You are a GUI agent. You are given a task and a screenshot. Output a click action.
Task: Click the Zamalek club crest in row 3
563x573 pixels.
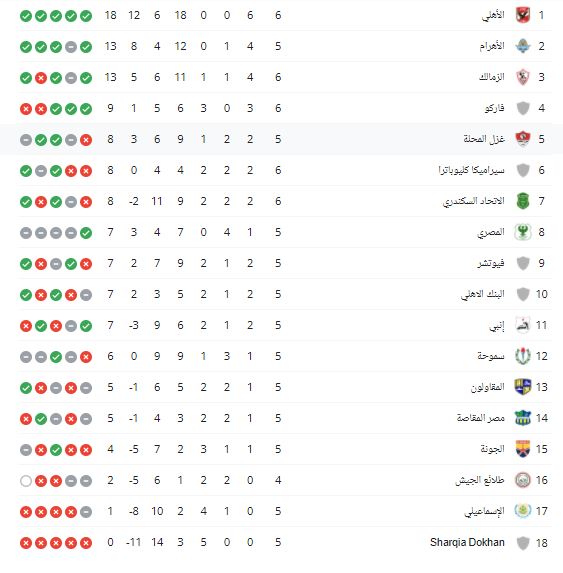pos(523,77)
